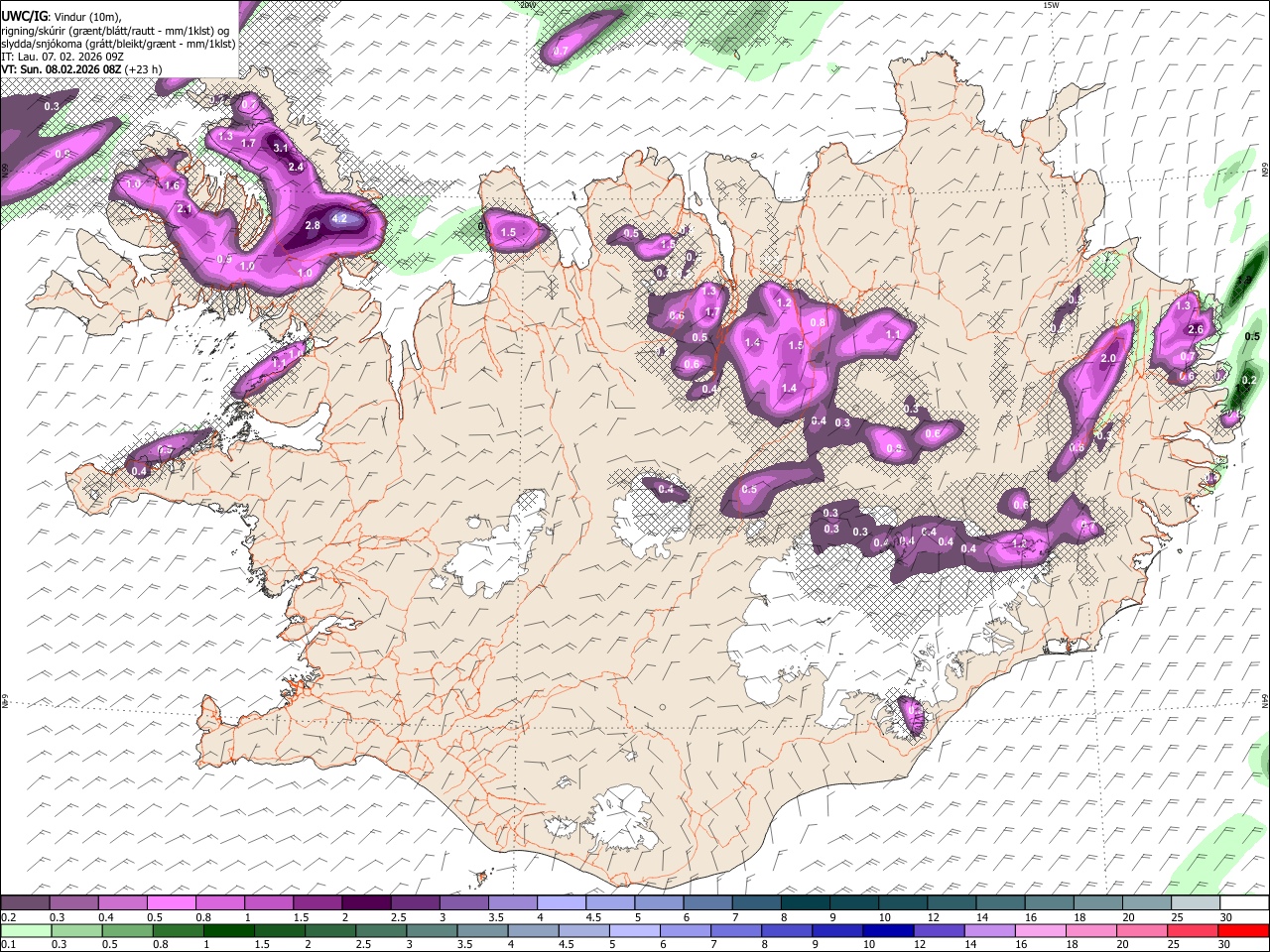Click the 0.2–0.3 swatch in the upper purple snow legend
This screenshot has width=1270, height=952.
click(x=25, y=903)
